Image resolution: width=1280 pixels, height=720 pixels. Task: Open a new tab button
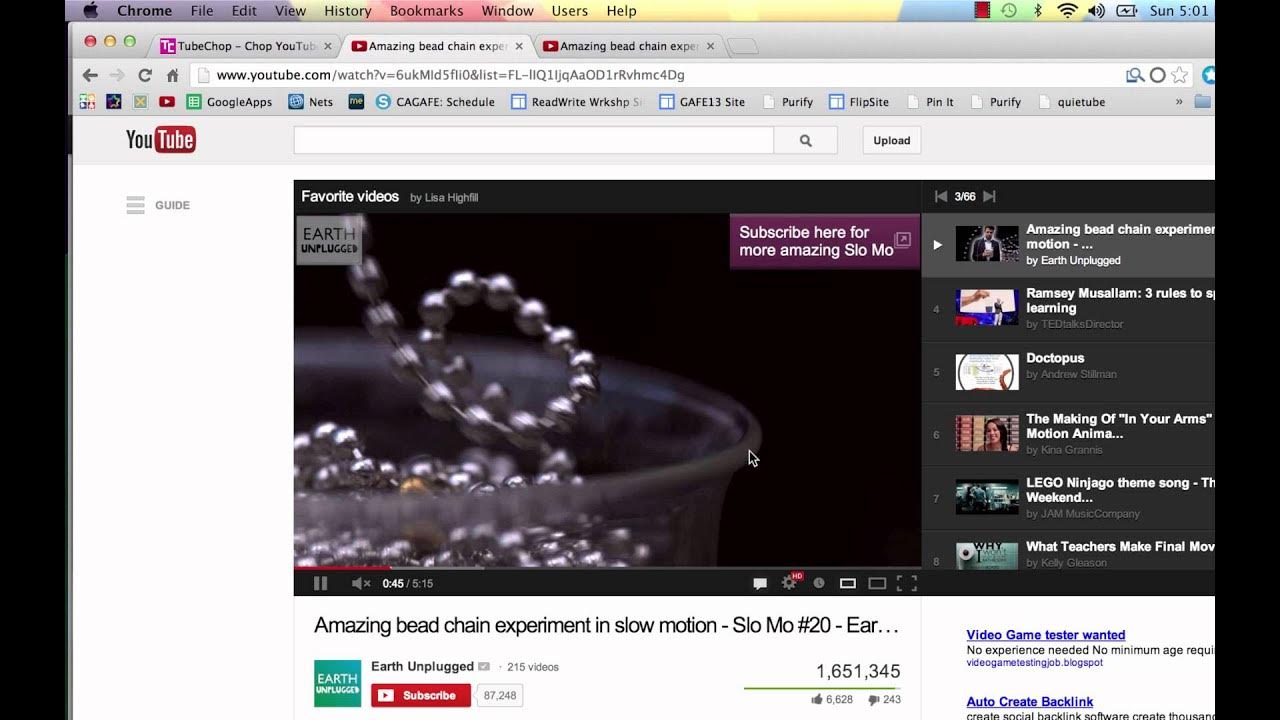(x=742, y=46)
